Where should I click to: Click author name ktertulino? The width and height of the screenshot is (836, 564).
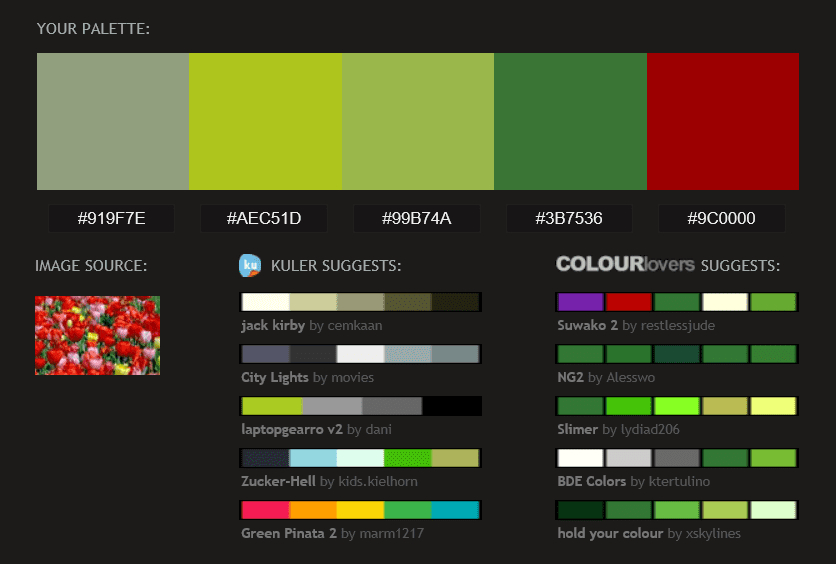[679, 481]
